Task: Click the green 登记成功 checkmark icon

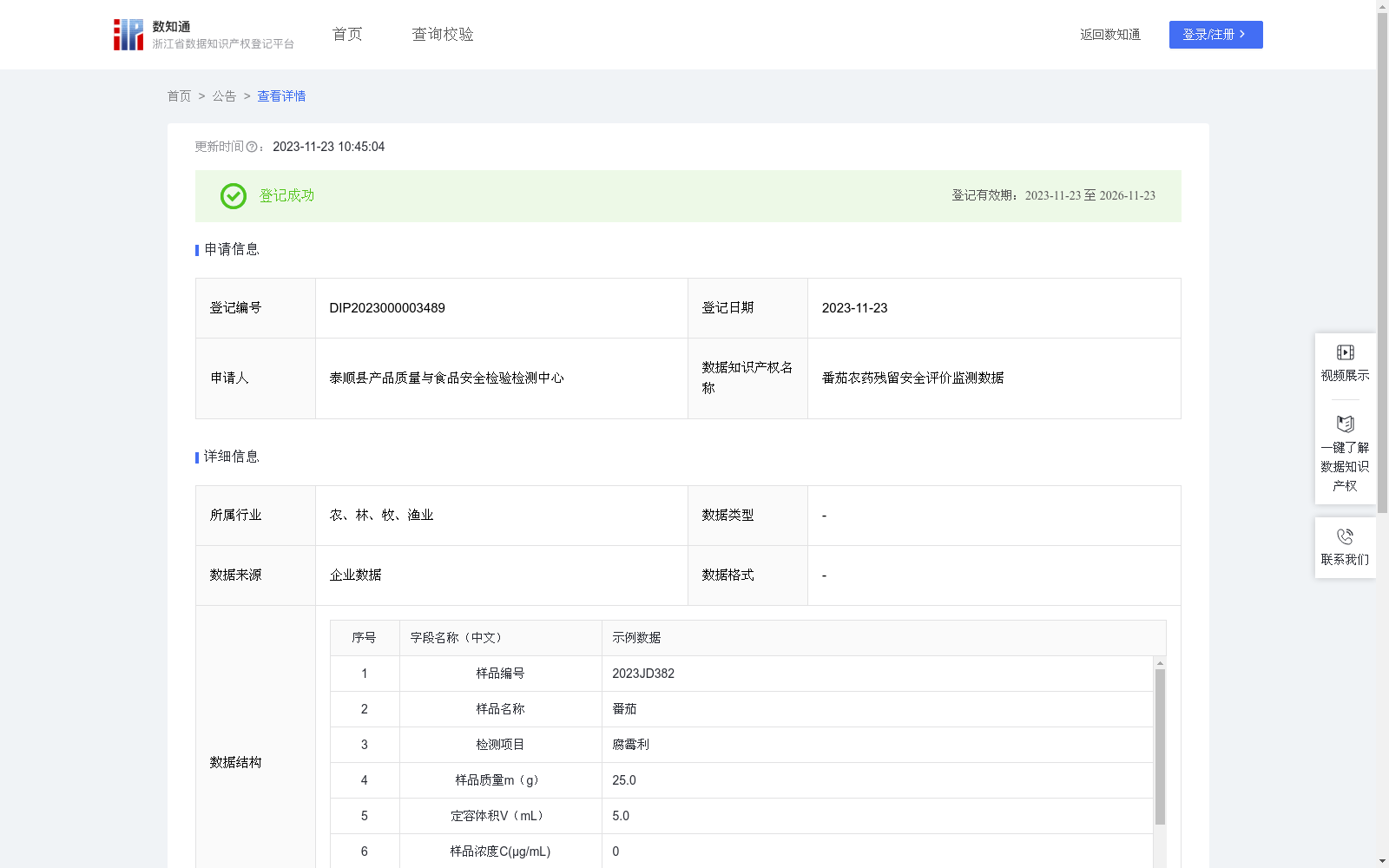Action: point(232,196)
